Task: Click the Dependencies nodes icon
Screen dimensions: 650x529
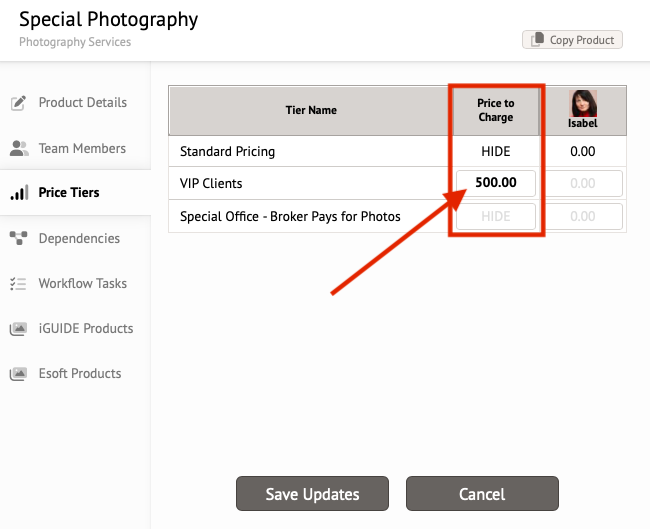Action: pos(19,238)
